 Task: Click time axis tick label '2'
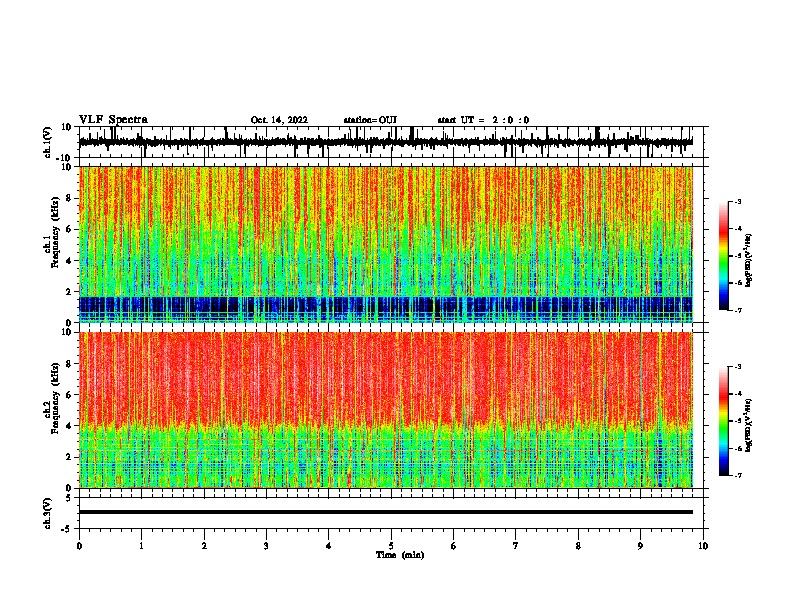[x=204, y=546]
